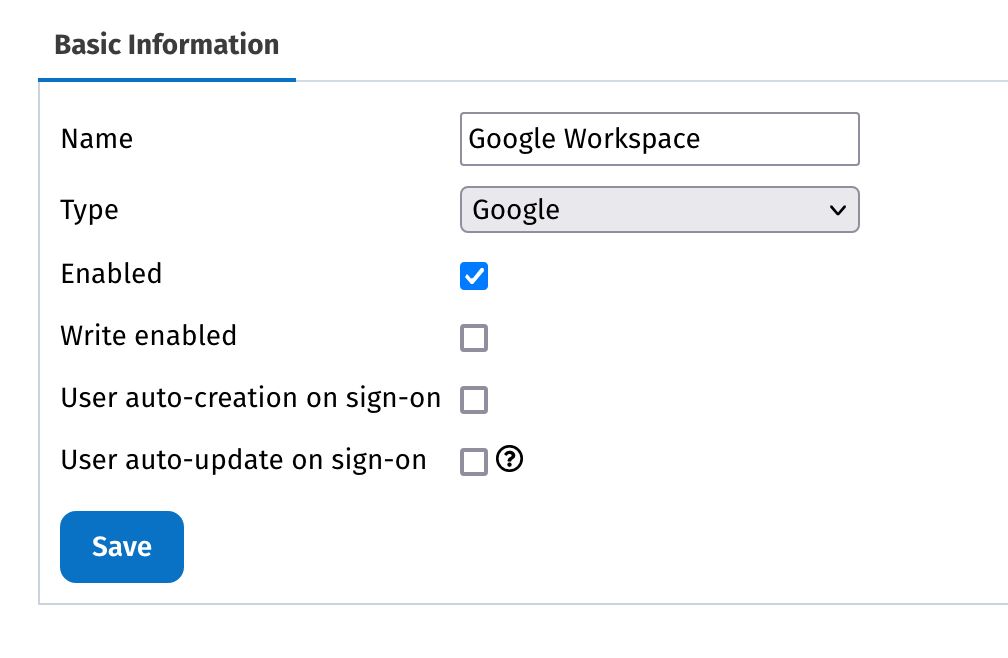Click User auto-creation on sign-on label
Image resolution: width=1008 pixels, height=658 pixels.
(251, 398)
